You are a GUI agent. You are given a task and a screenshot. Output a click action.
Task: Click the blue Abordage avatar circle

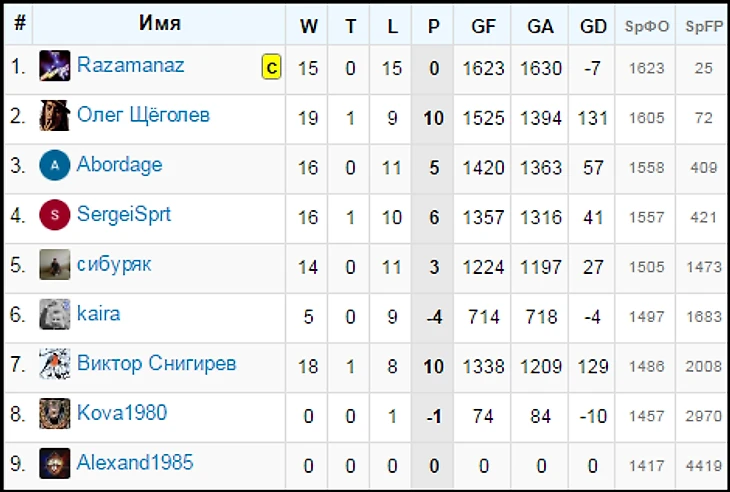click(x=54, y=165)
